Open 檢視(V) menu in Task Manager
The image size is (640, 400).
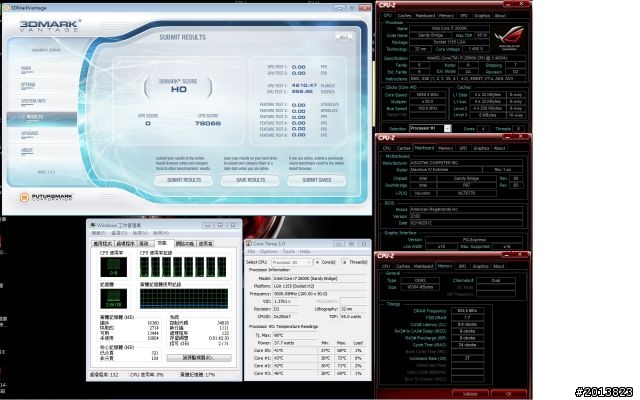click(x=140, y=233)
